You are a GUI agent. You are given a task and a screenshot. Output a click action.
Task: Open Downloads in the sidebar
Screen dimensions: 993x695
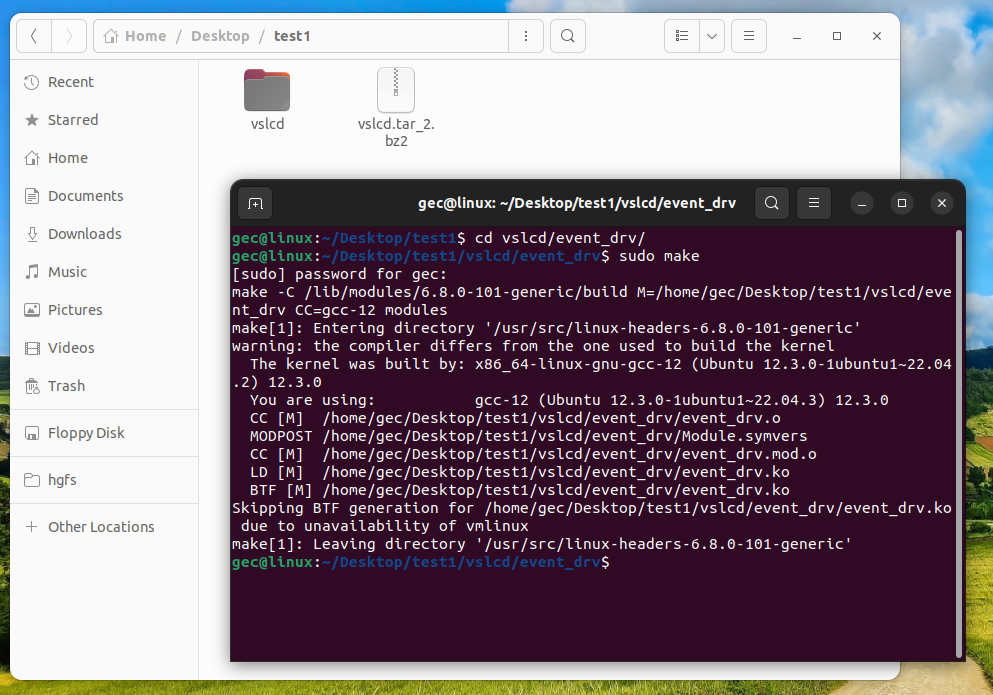pyautogui.click(x=104, y=234)
